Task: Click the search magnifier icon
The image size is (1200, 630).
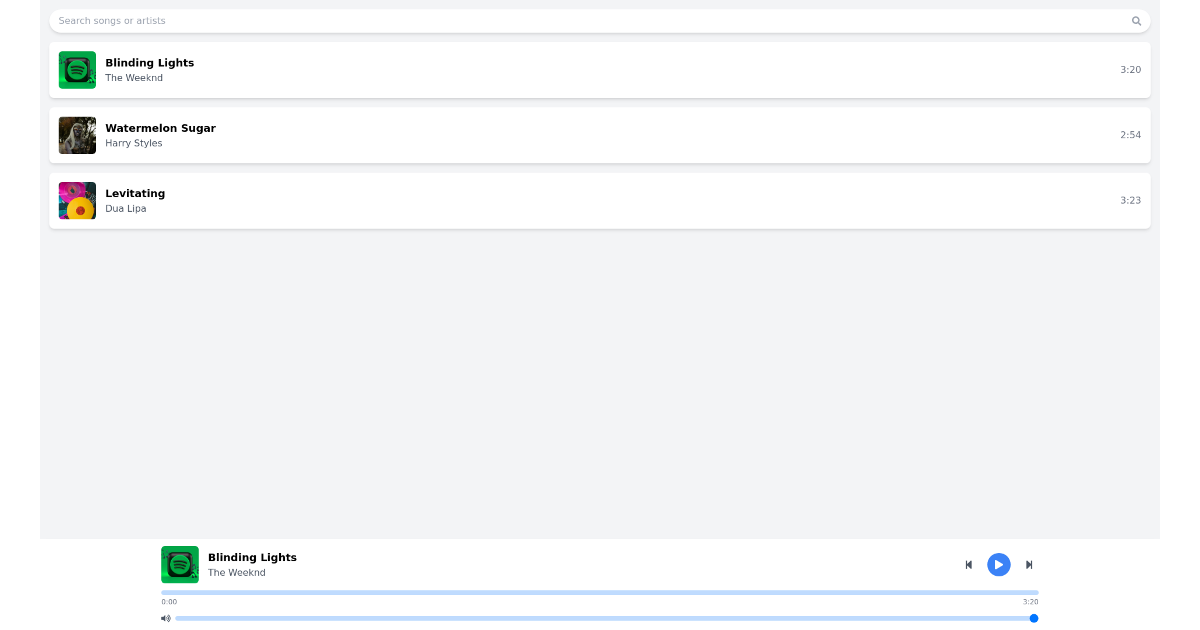Action: (1136, 21)
